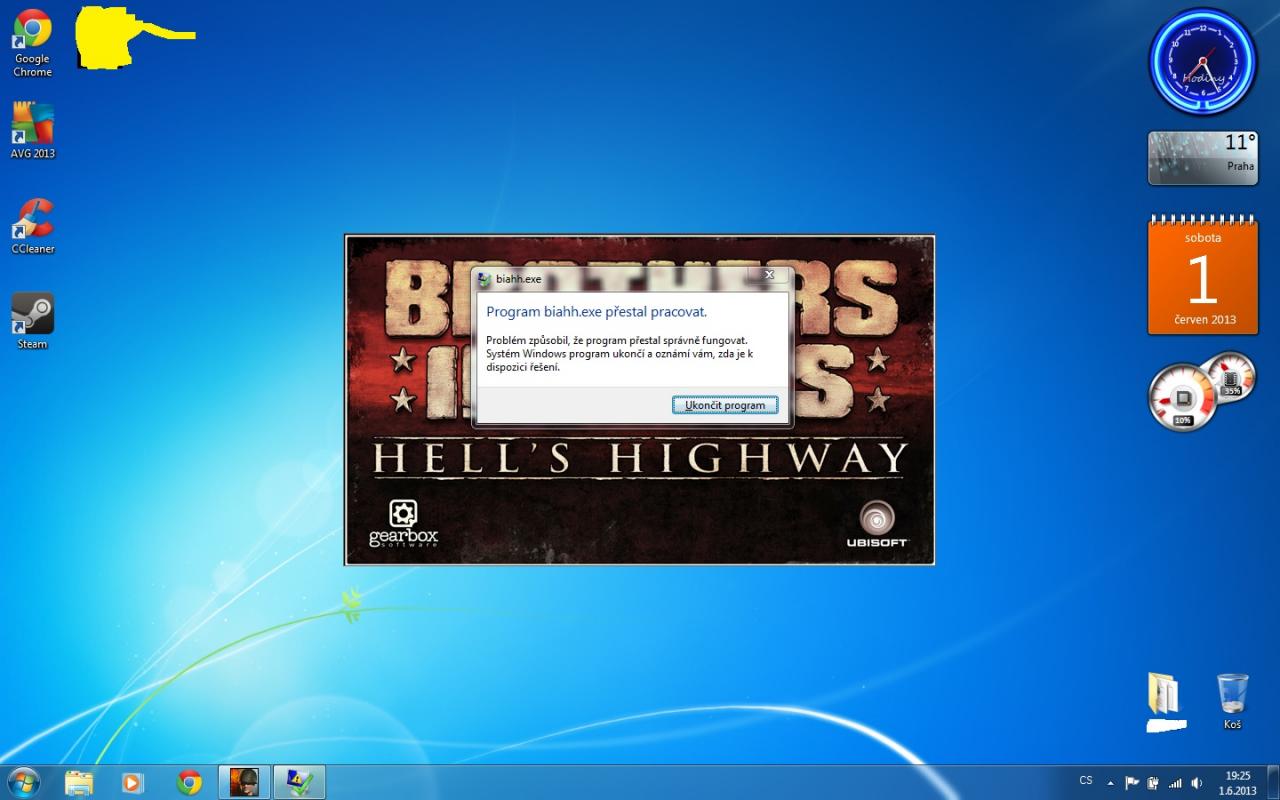Screen dimensions: 1280x800
Task: Click the Ukončit program button
Action: [725, 405]
